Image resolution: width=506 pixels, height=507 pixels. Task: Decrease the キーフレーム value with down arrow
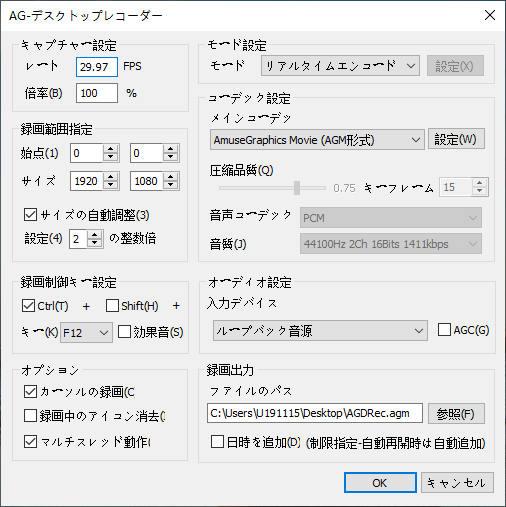coord(479,191)
